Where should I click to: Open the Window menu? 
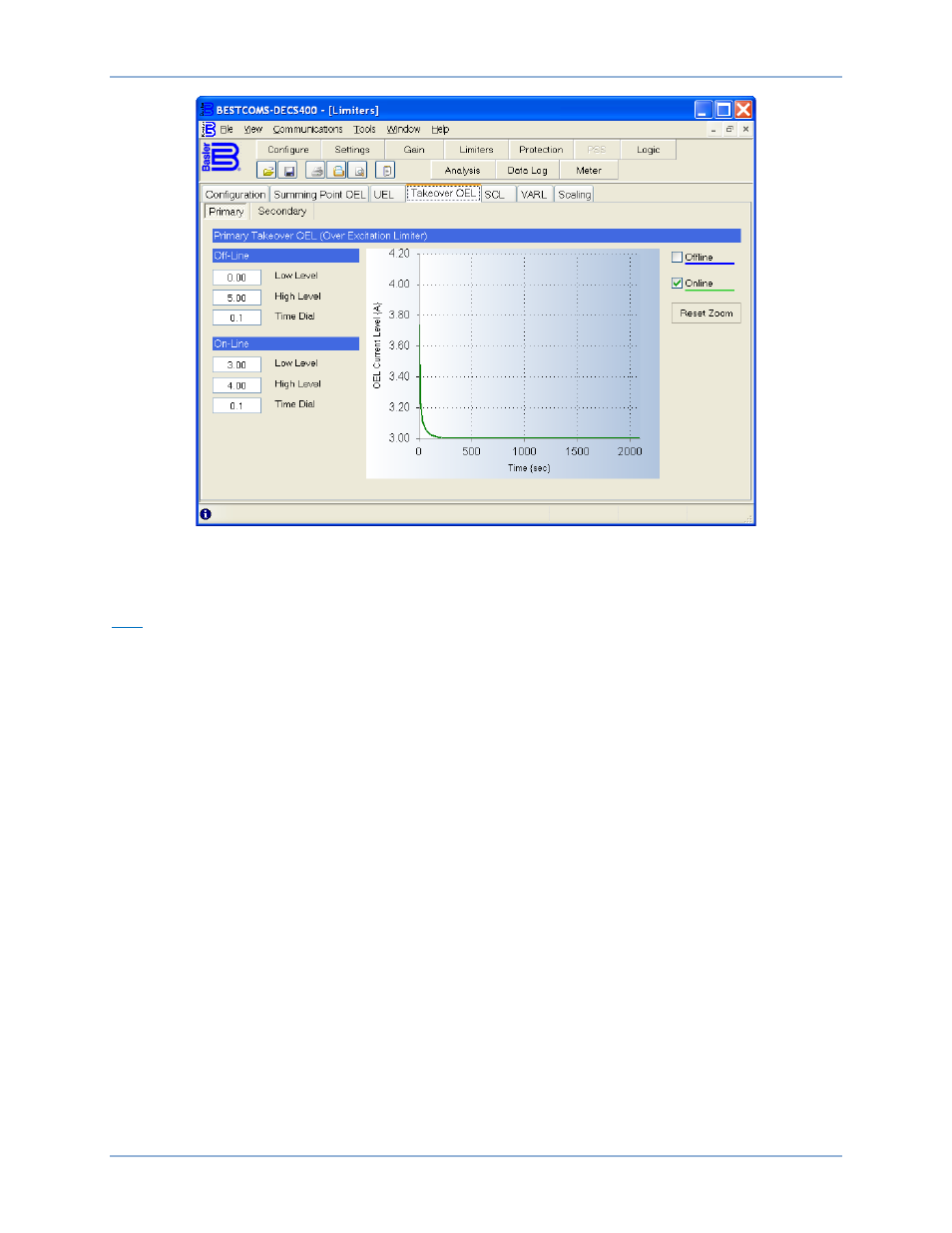403,130
